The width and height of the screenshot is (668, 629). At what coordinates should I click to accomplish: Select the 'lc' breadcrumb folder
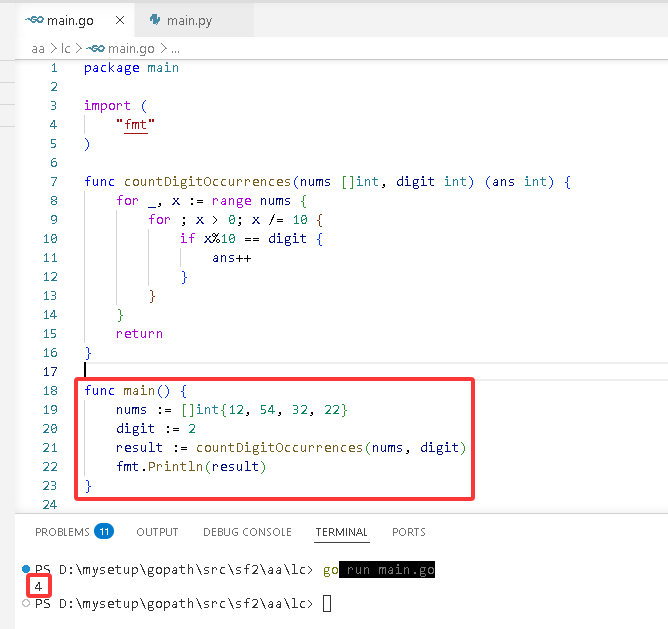tap(66, 49)
